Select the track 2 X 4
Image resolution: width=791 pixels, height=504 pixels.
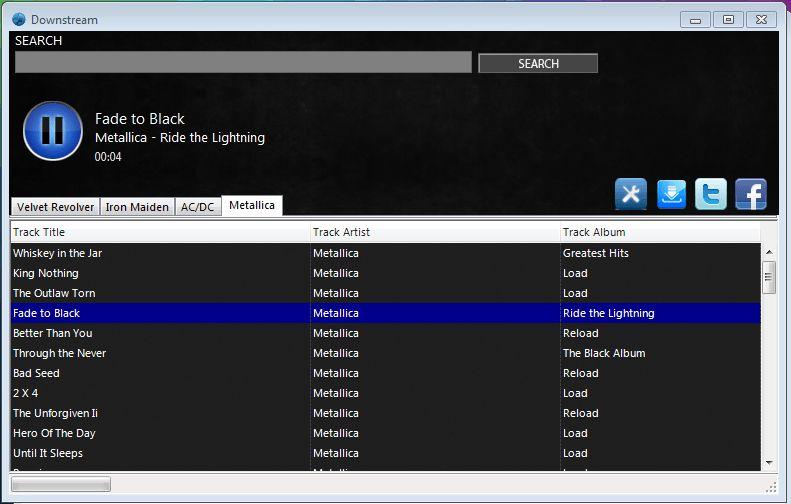point(385,393)
